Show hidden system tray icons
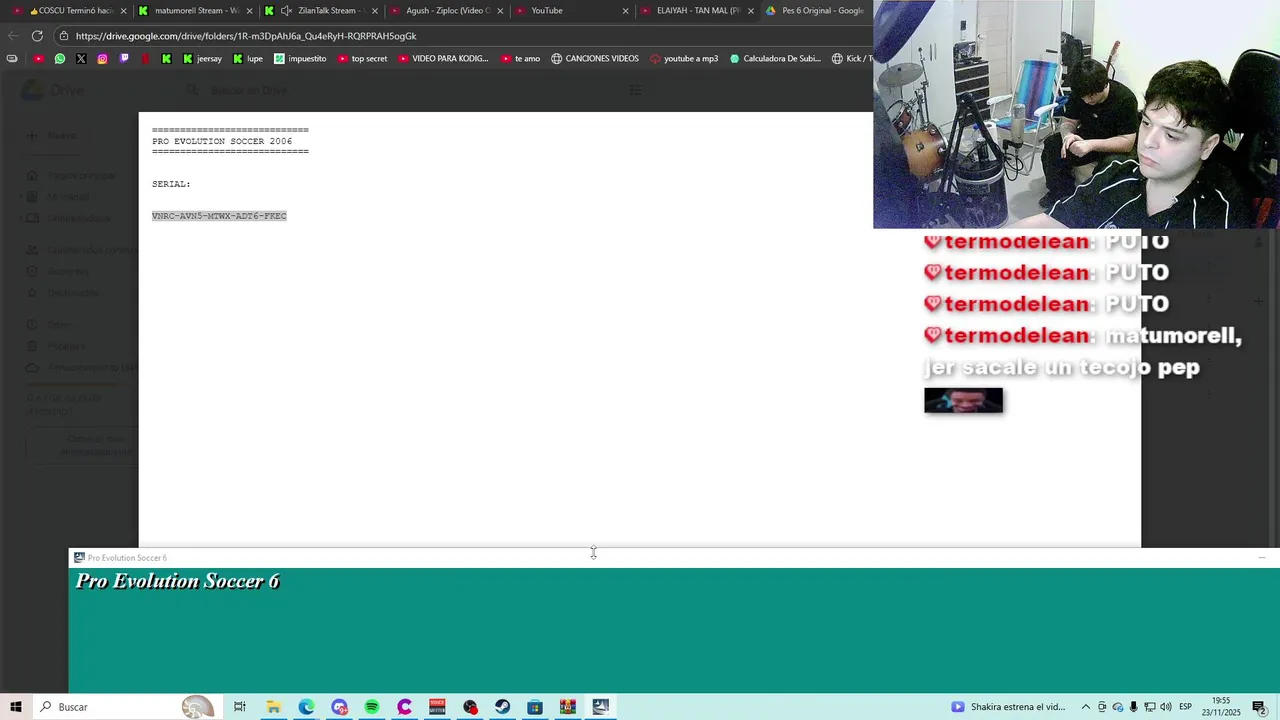The height and width of the screenshot is (720, 1280). click(1085, 707)
